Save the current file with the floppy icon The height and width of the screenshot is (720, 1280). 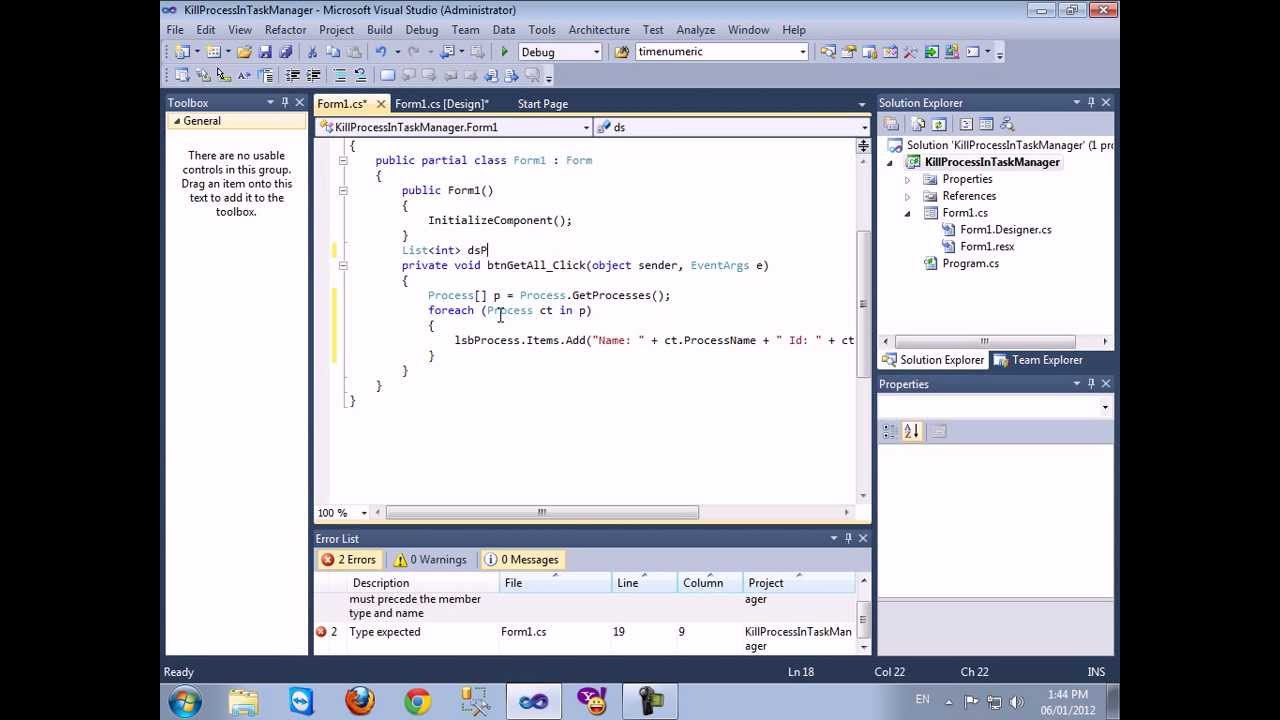[x=265, y=52]
